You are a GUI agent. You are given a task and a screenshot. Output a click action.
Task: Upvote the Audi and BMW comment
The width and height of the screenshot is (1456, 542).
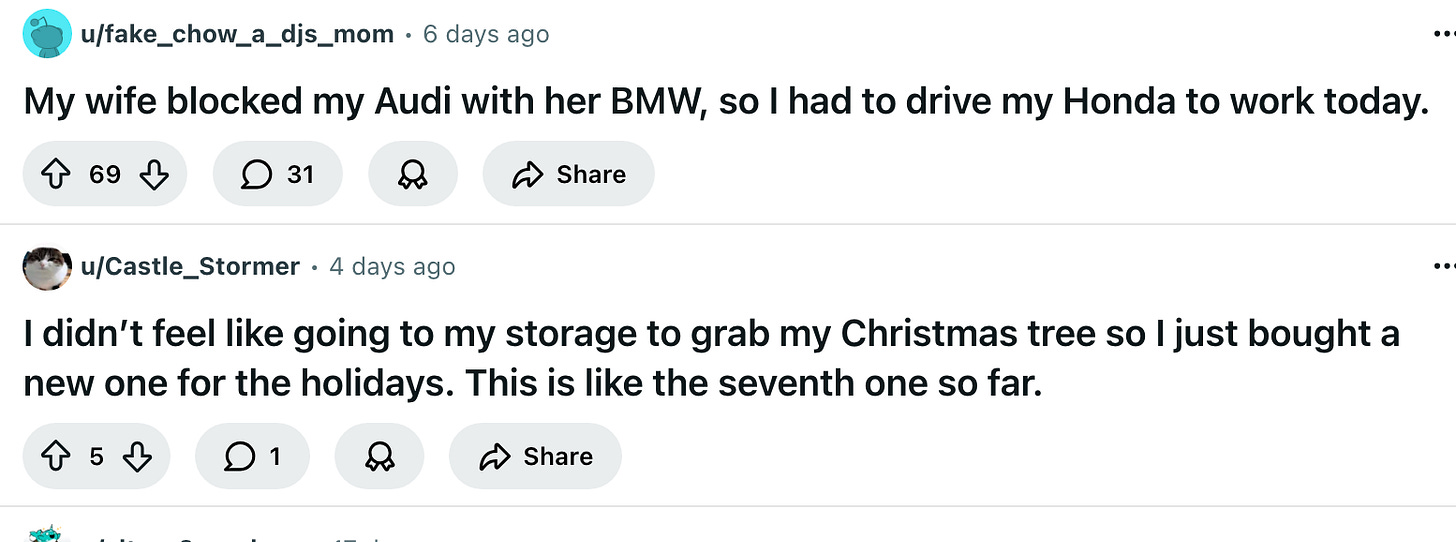click(57, 175)
